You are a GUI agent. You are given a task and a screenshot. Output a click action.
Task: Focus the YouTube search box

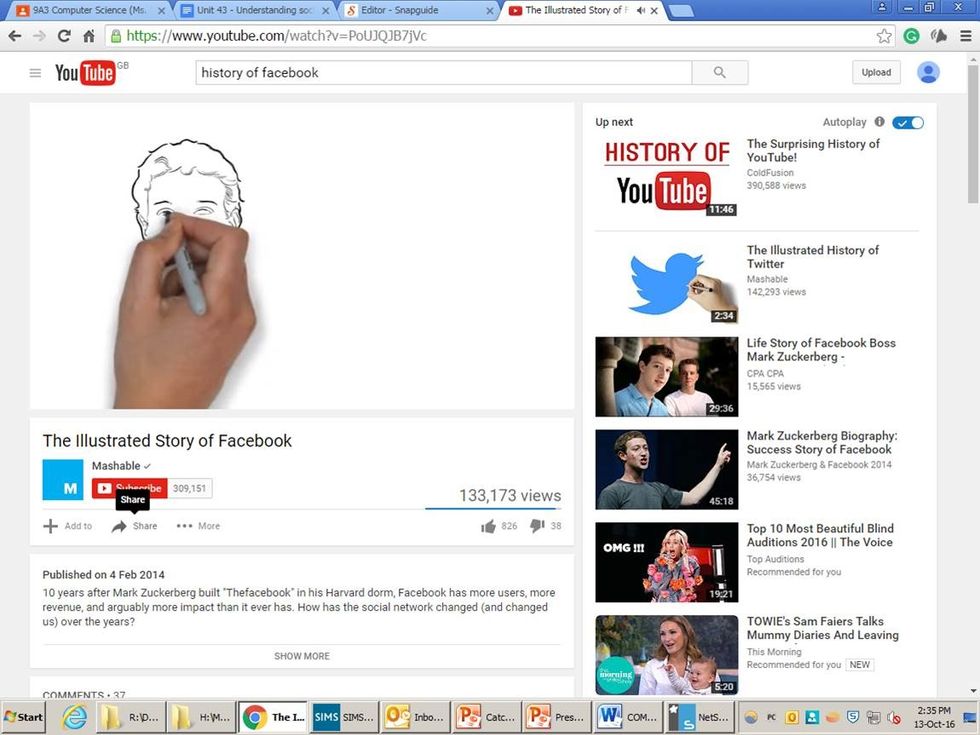443,72
